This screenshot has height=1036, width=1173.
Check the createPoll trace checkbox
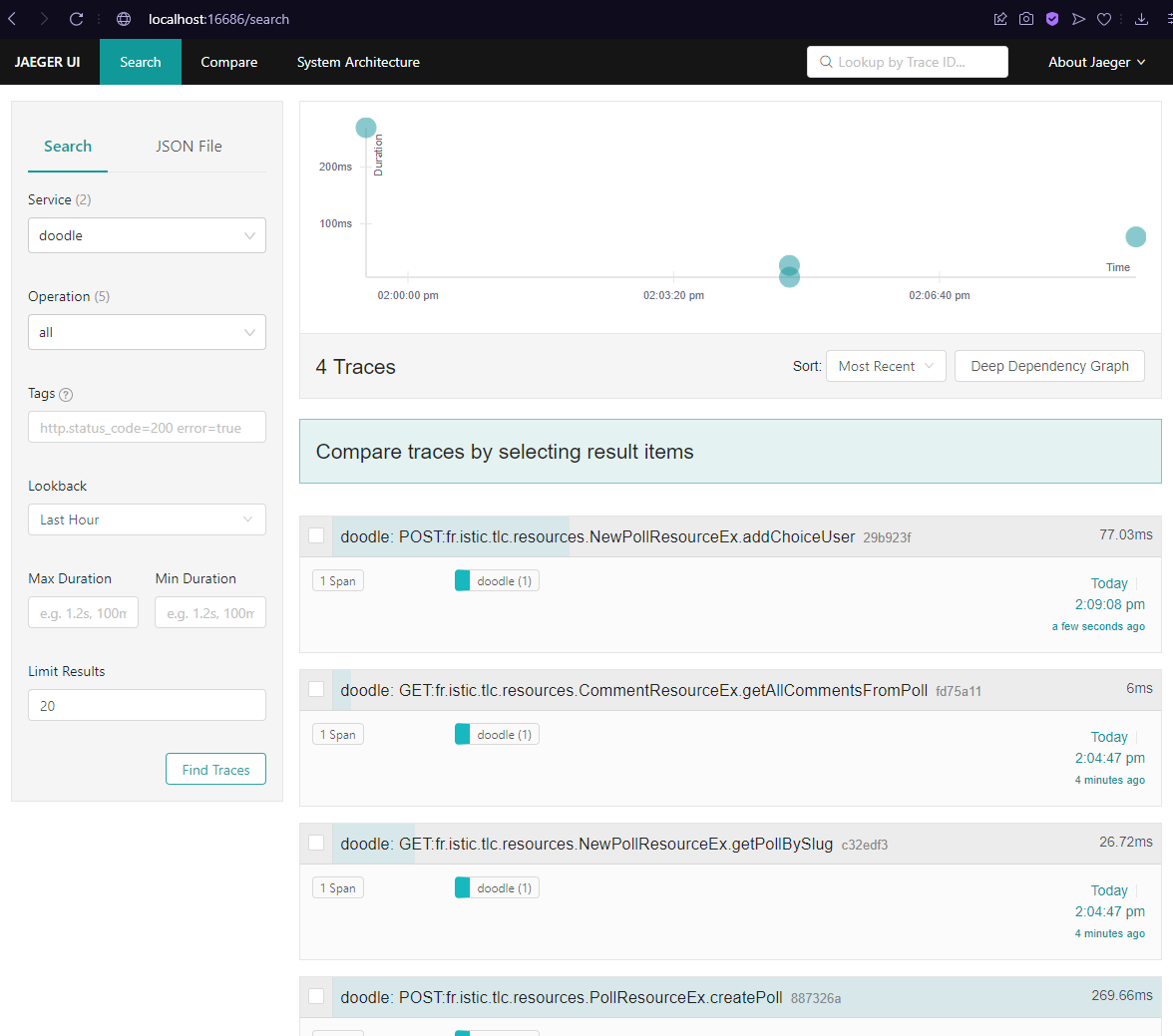(316, 996)
